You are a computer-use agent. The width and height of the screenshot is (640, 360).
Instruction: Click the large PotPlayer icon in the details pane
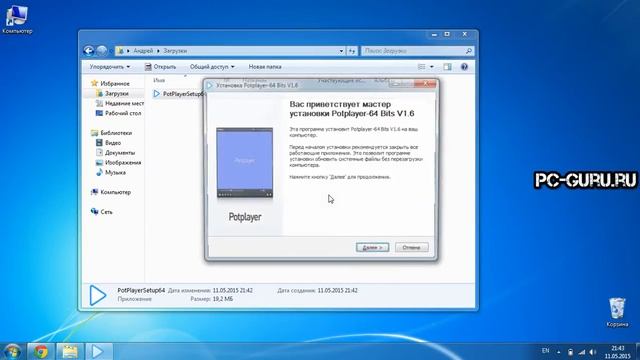coord(98,295)
